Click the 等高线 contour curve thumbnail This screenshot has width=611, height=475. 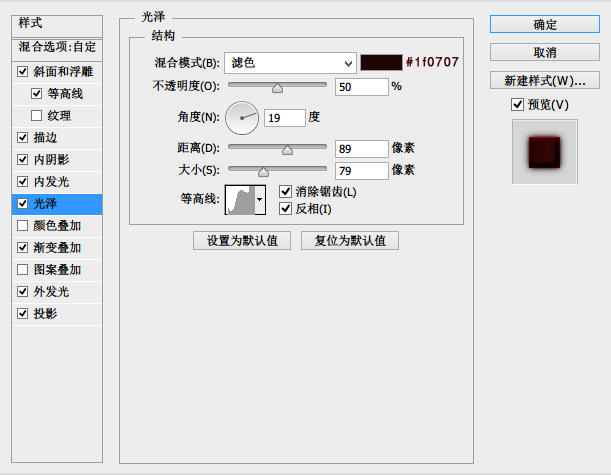[240, 200]
